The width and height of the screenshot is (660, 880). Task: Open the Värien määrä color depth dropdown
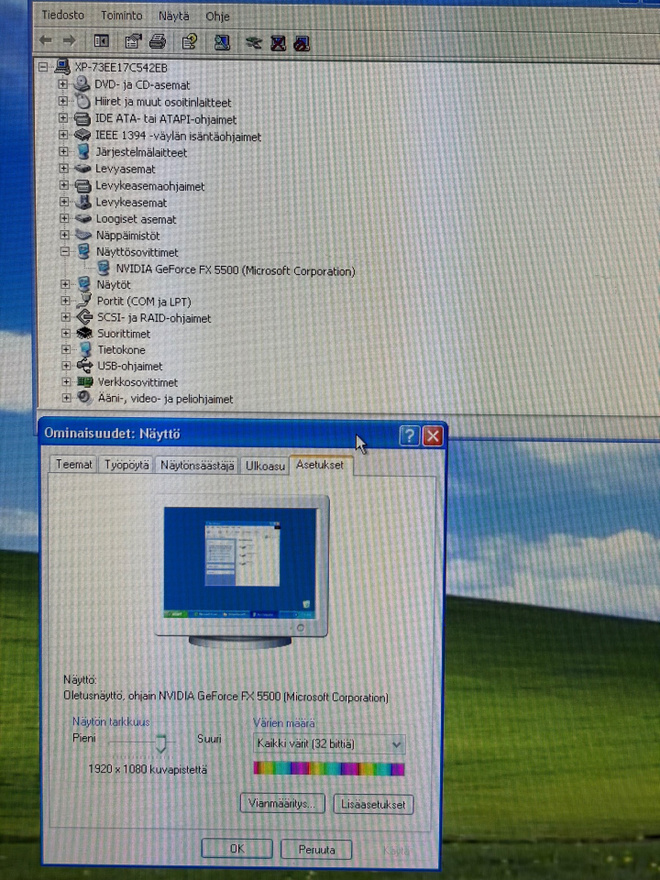(396, 745)
